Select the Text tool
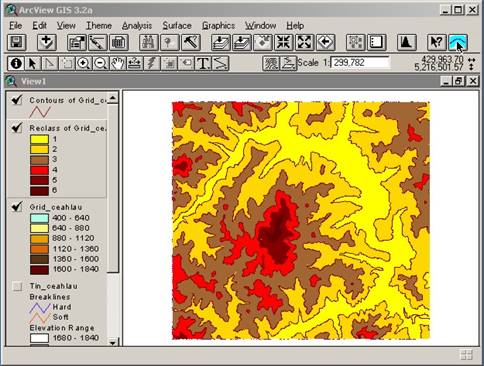 203,63
